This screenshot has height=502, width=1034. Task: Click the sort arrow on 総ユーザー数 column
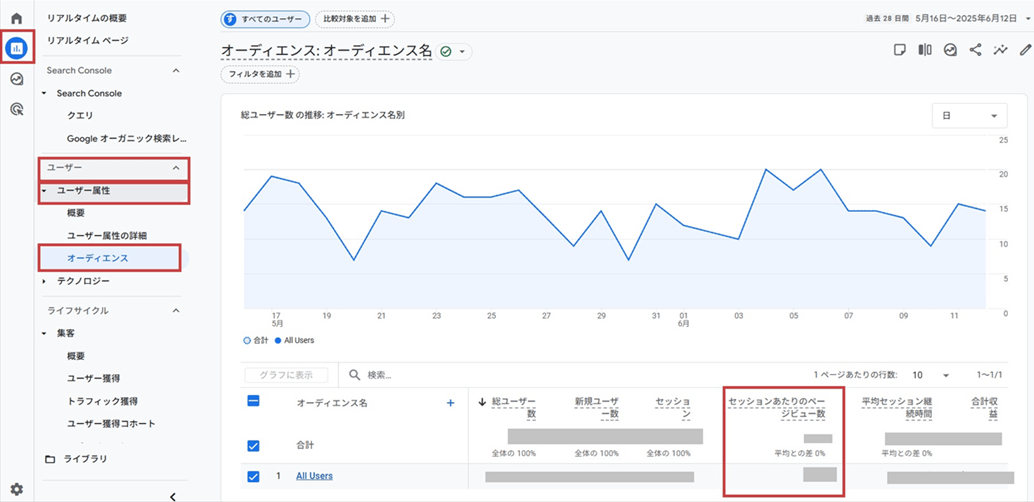482,402
